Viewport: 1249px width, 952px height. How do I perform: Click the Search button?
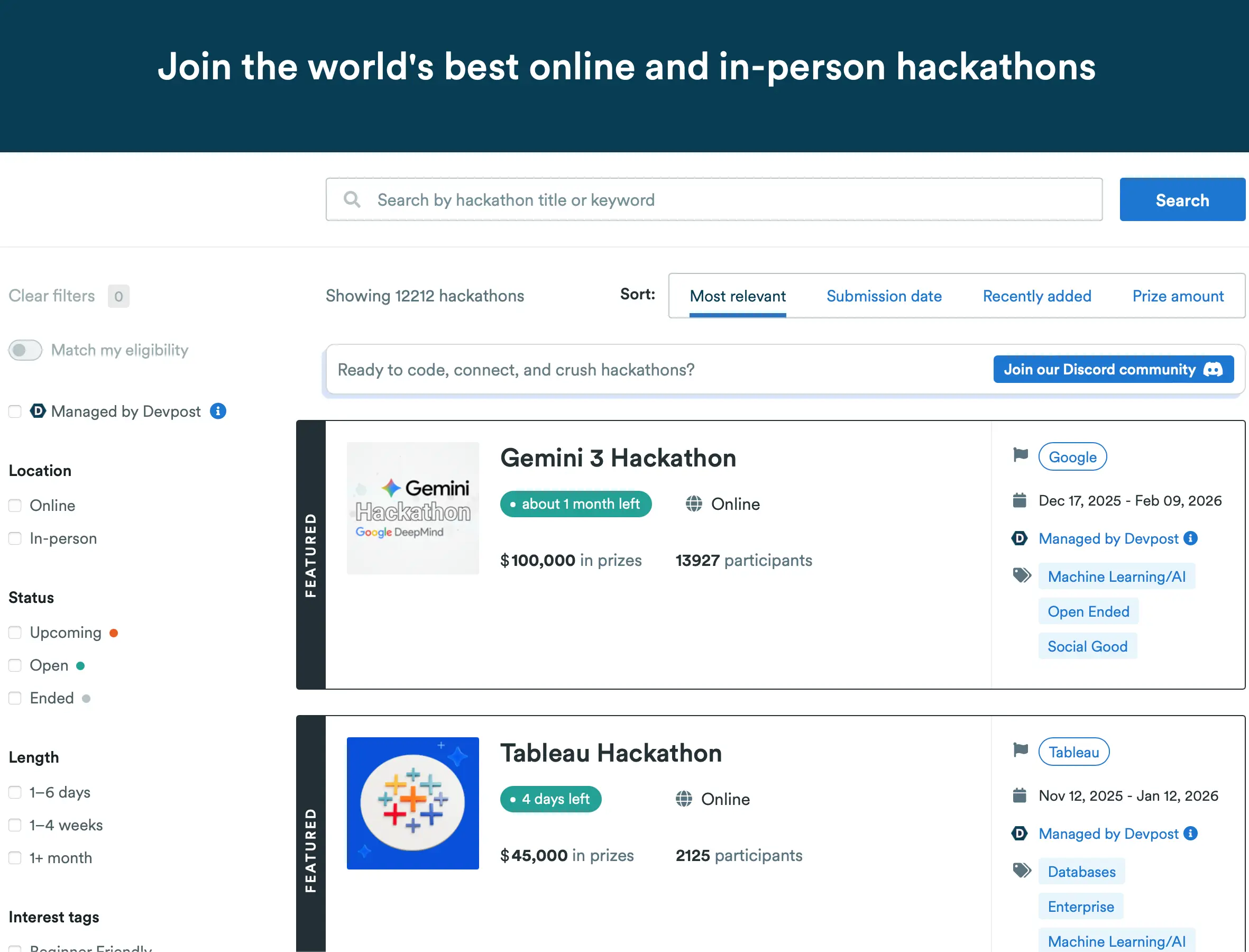1182,199
